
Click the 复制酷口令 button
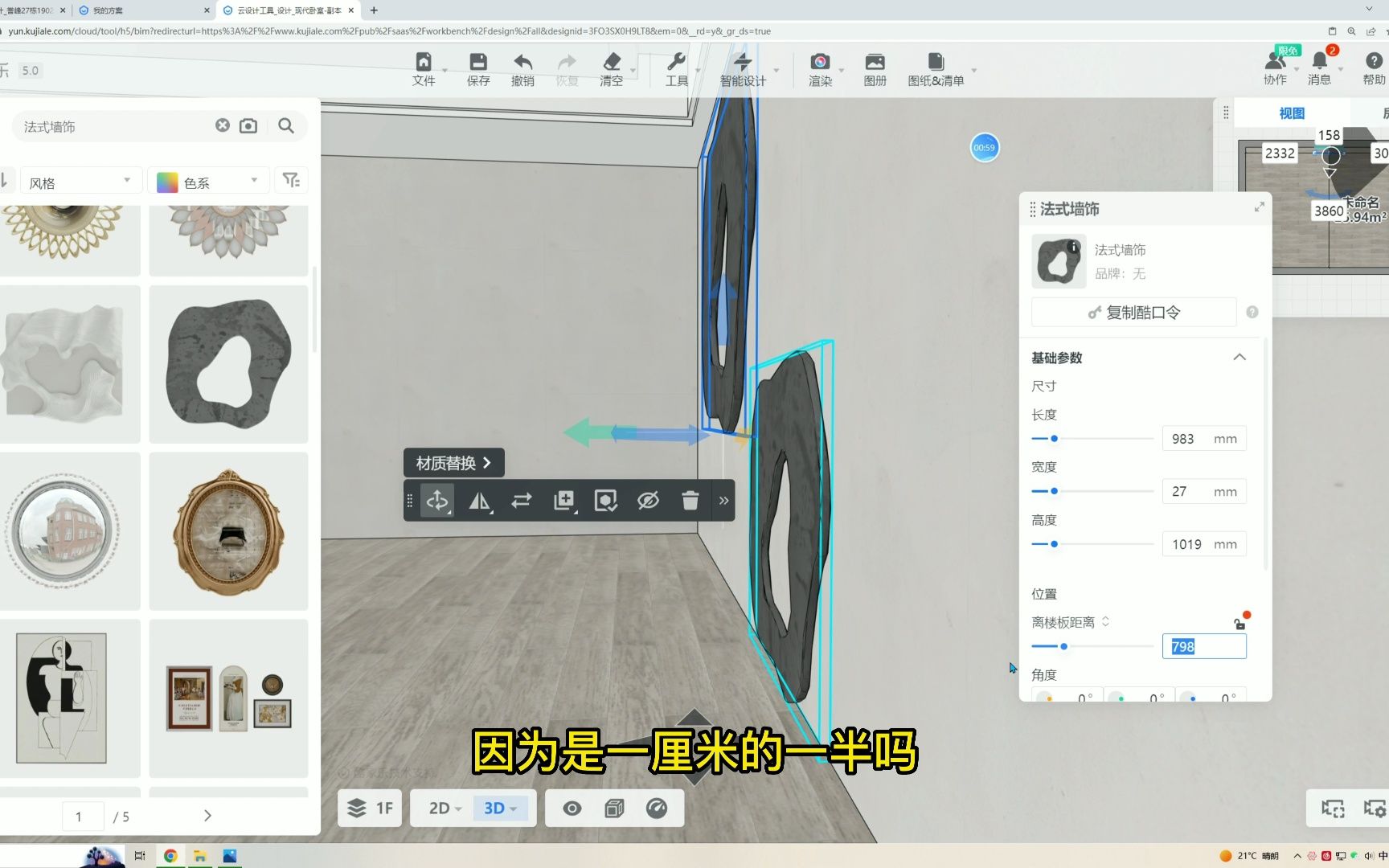point(1133,313)
